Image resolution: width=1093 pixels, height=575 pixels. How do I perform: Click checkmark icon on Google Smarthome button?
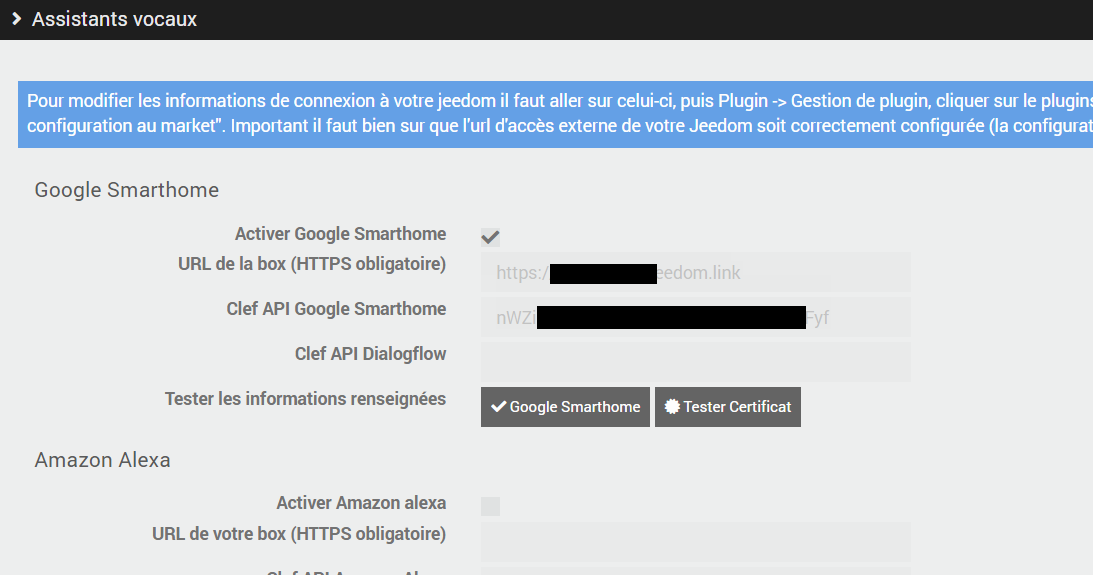tap(498, 407)
